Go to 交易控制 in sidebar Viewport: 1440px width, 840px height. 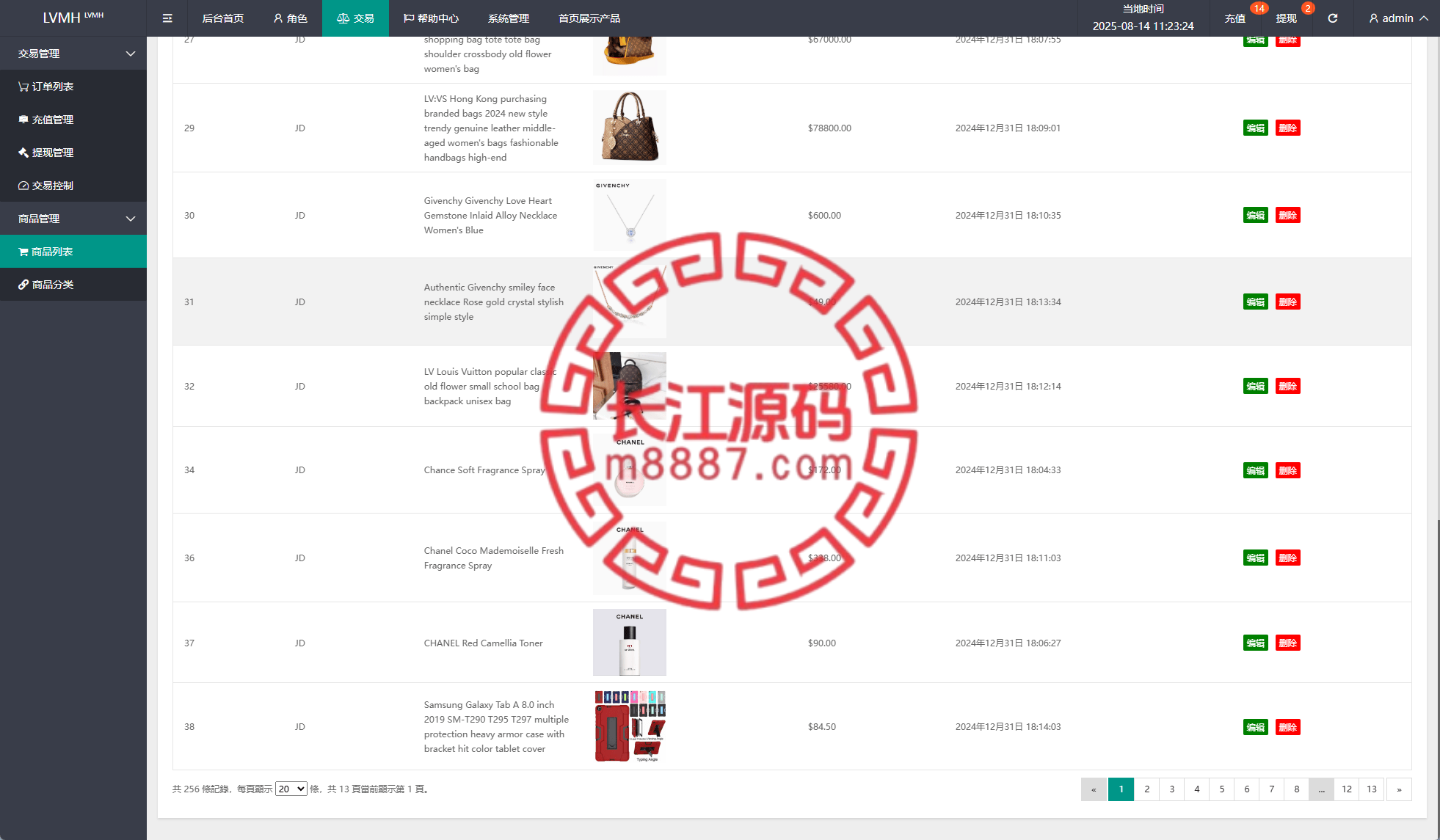73,186
